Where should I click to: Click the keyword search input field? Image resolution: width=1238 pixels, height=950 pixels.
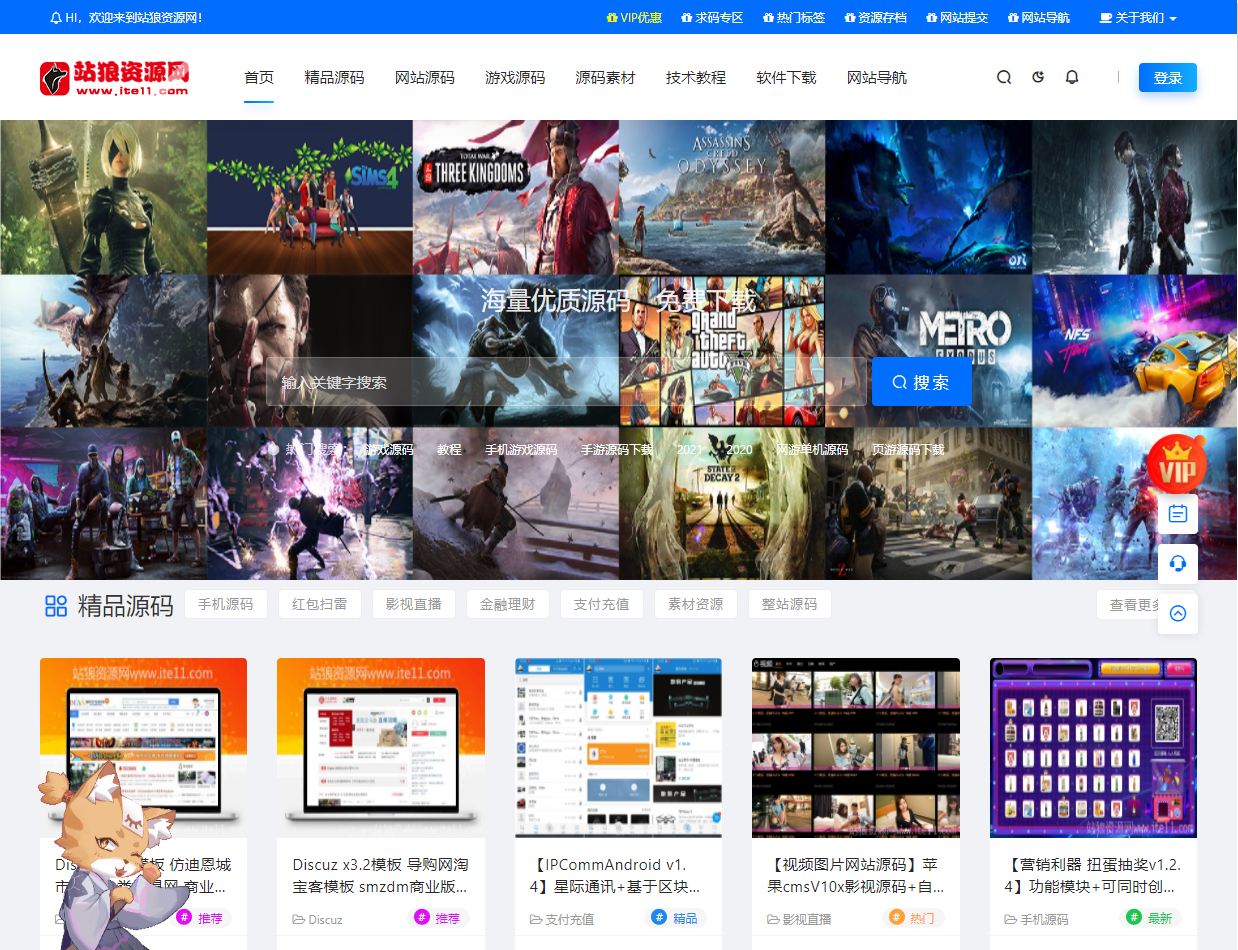(565, 382)
